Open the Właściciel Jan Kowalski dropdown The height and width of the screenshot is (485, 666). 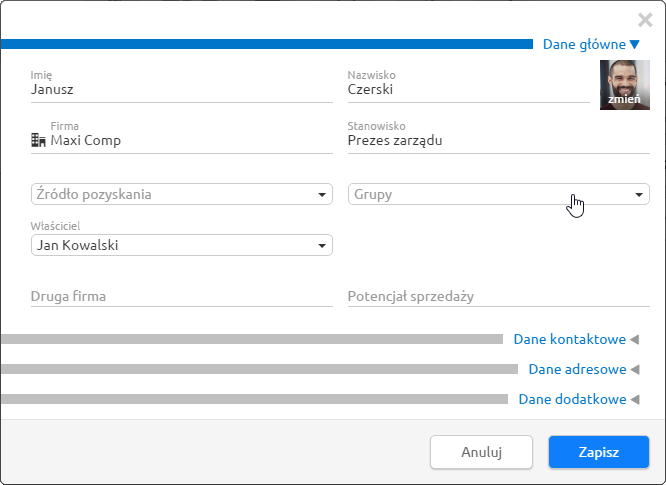click(x=182, y=245)
